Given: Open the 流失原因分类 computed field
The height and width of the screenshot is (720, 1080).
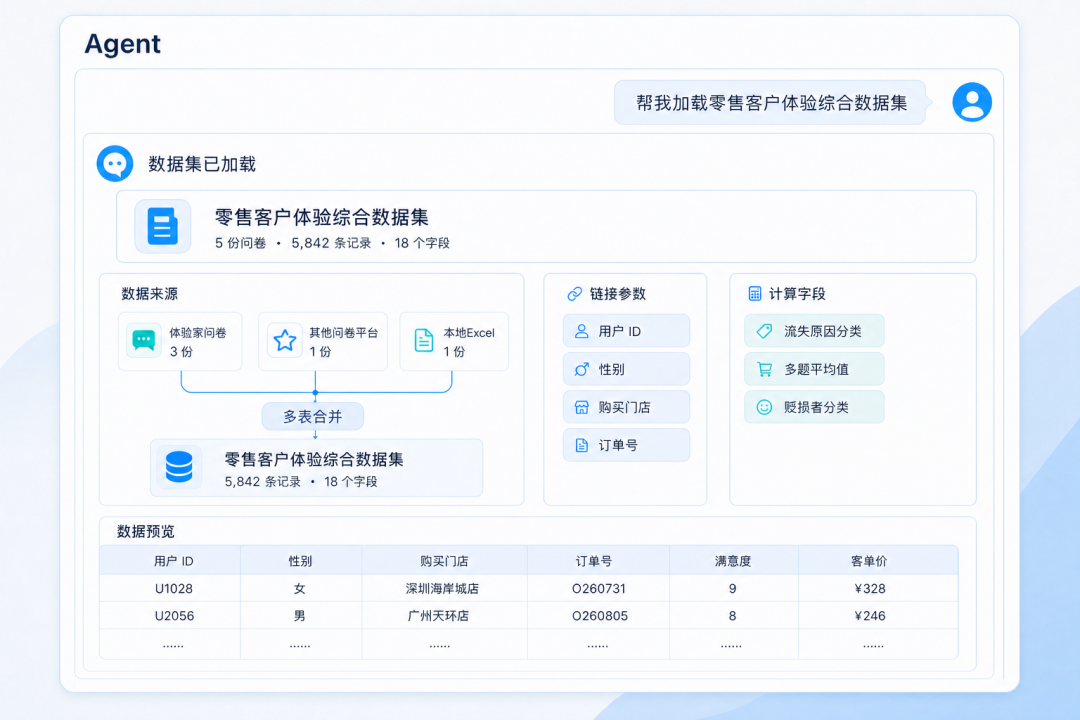Looking at the screenshot, I should click(814, 331).
